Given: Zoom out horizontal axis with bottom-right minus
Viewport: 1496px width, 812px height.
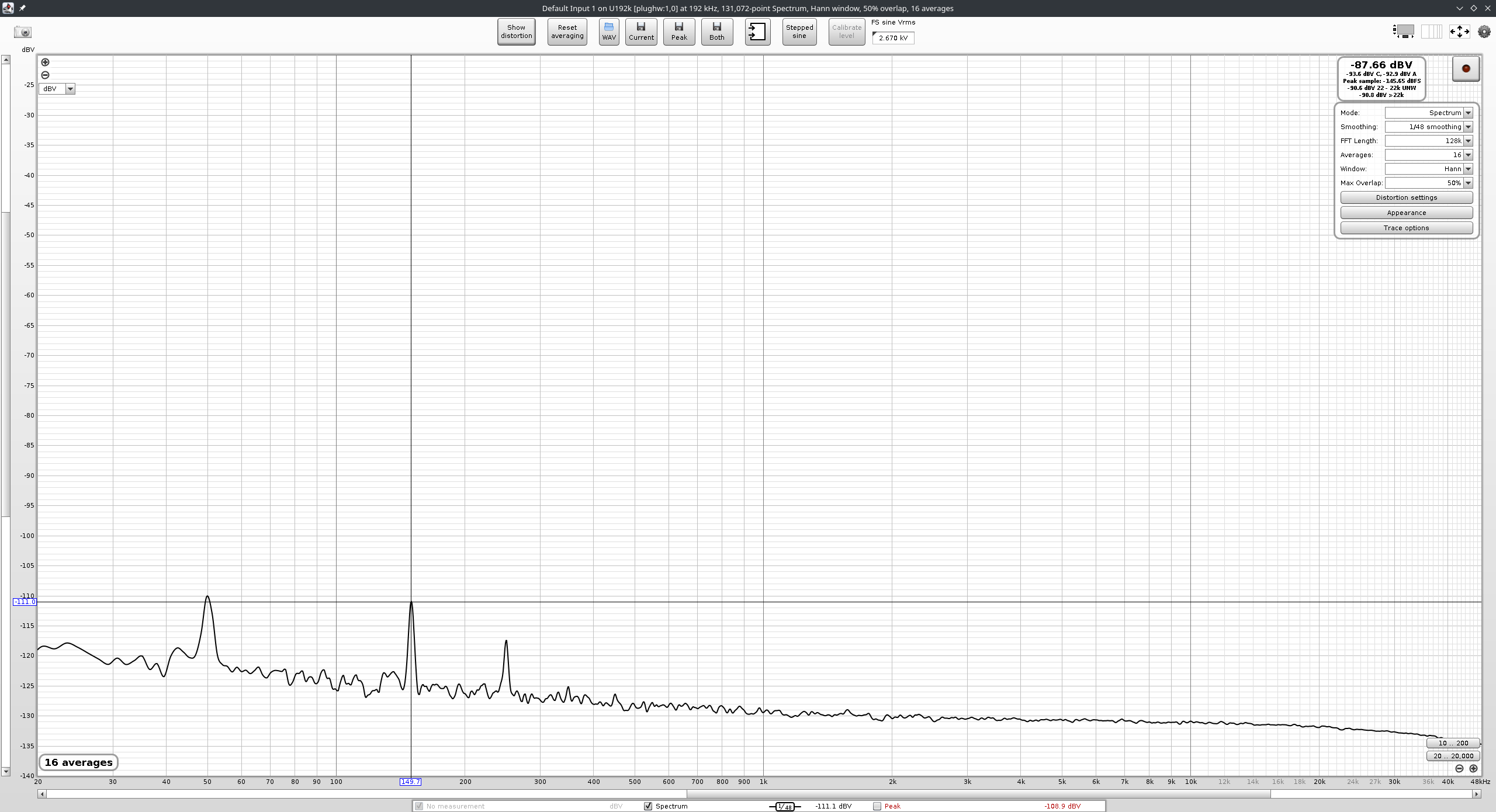Looking at the screenshot, I should pos(1459,768).
